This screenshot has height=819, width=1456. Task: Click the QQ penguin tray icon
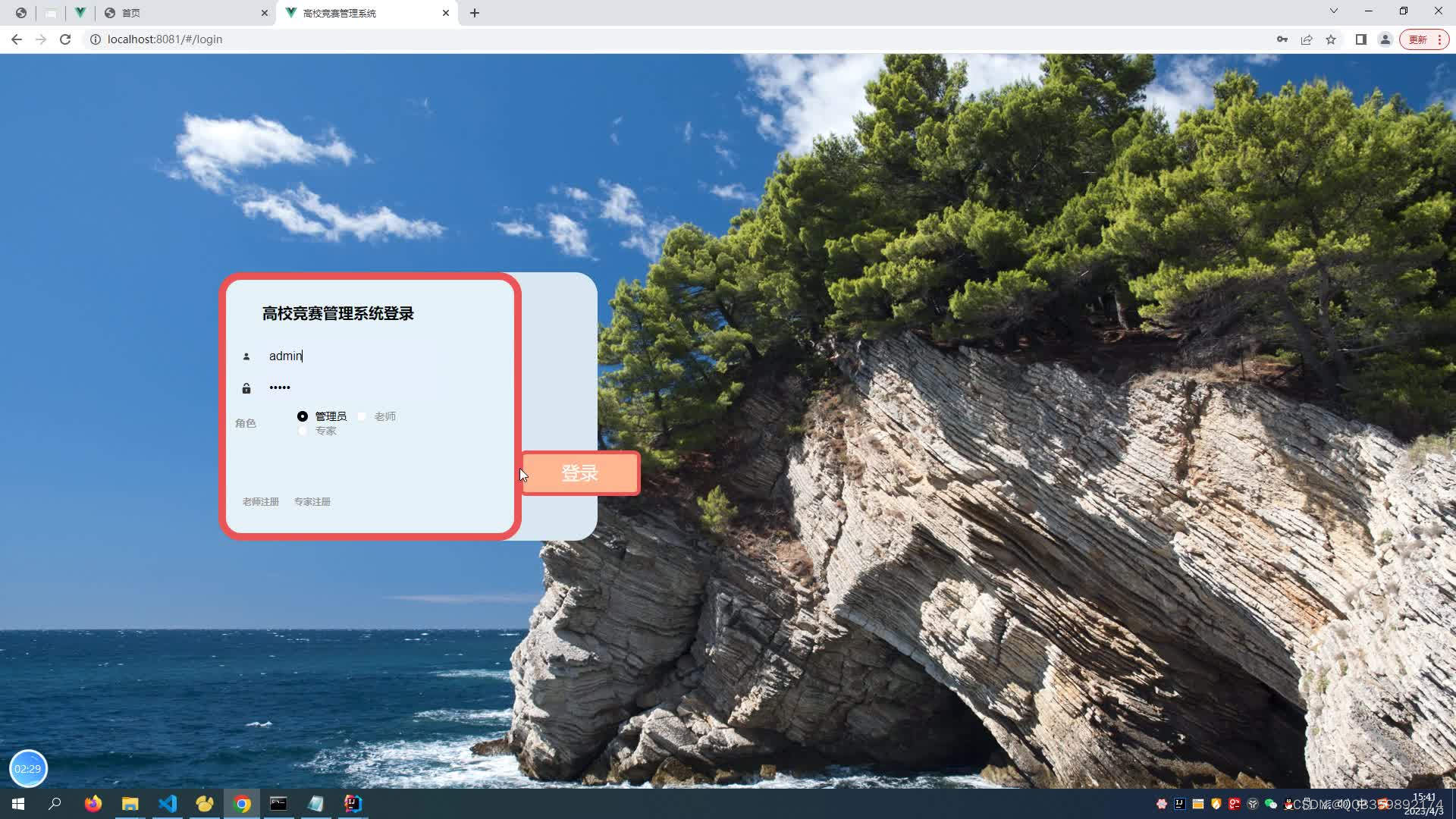[1288, 804]
